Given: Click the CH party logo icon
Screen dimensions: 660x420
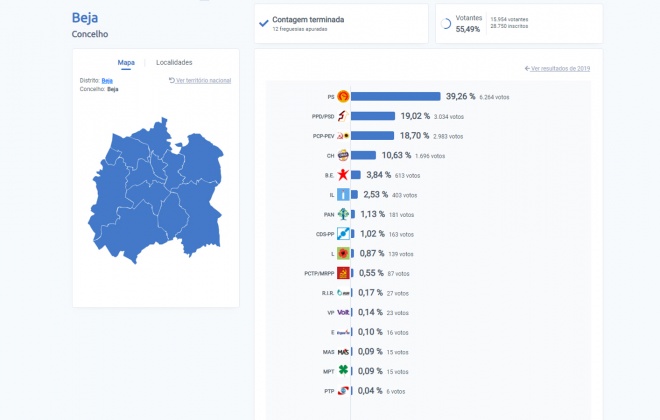Looking at the screenshot, I should pos(343,155).
